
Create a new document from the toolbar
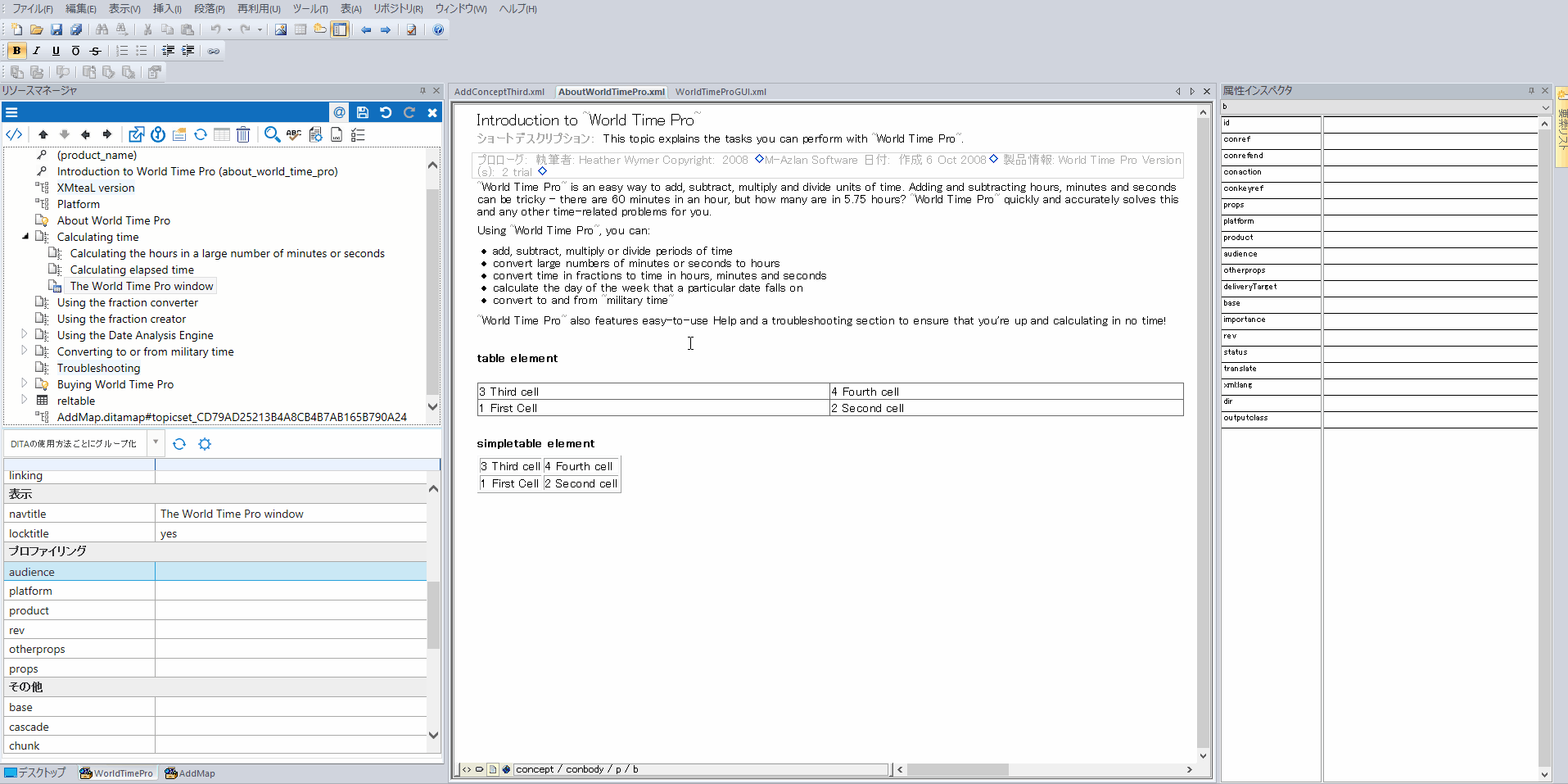point(16,29)
